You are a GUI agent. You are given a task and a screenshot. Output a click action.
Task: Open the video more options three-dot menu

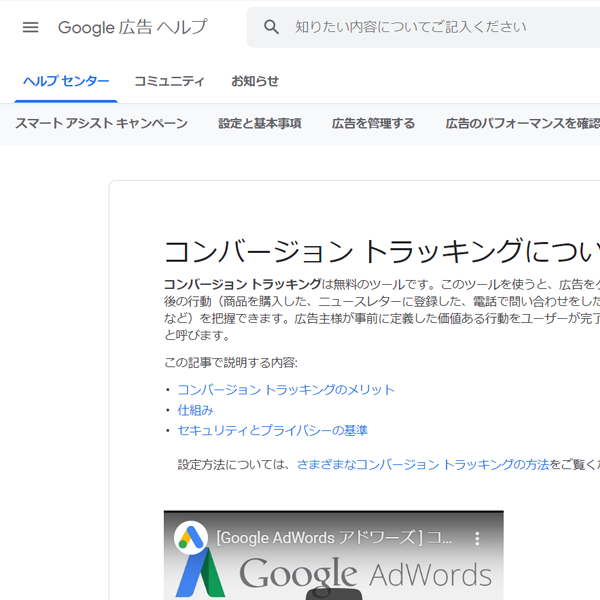[x=477, y=538]
